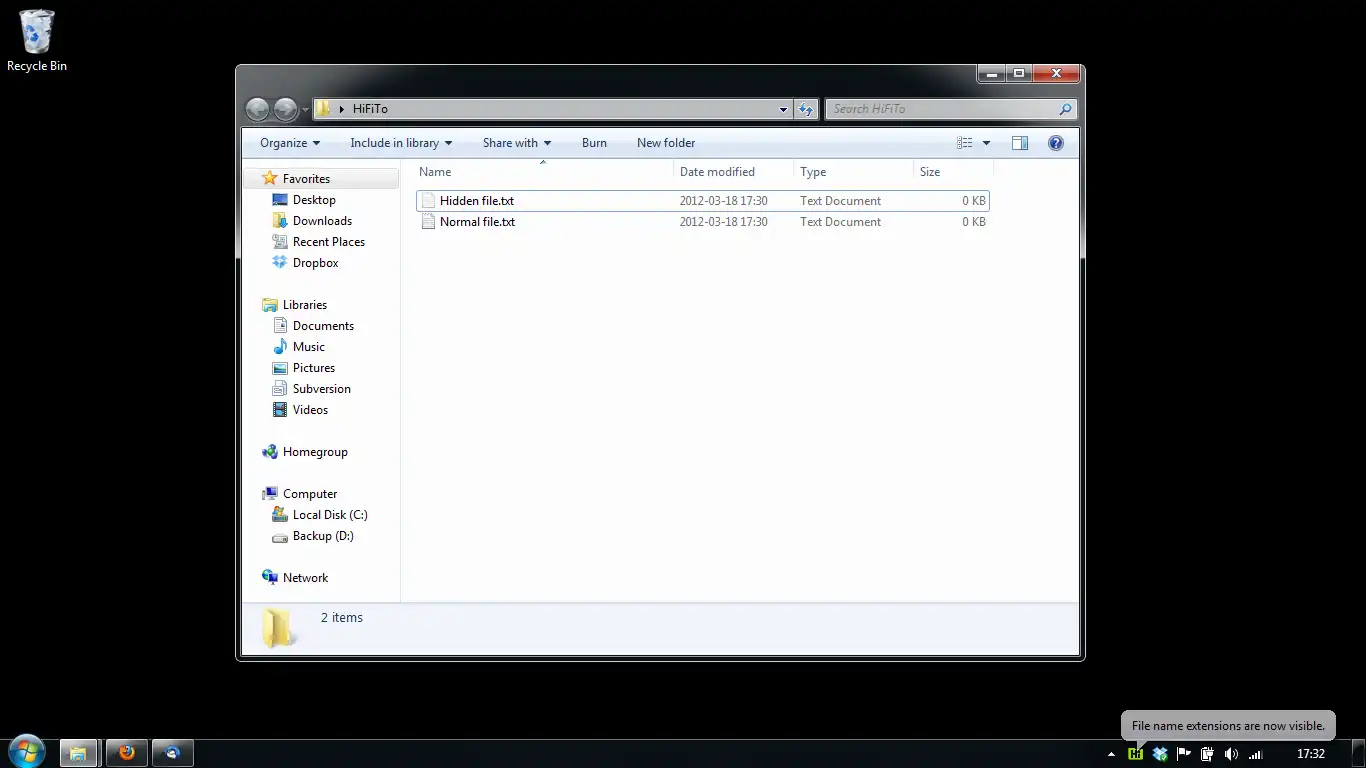This screenshot has width=1366, height=768.
Task: Open Documents library
Action: pos(323,326)
